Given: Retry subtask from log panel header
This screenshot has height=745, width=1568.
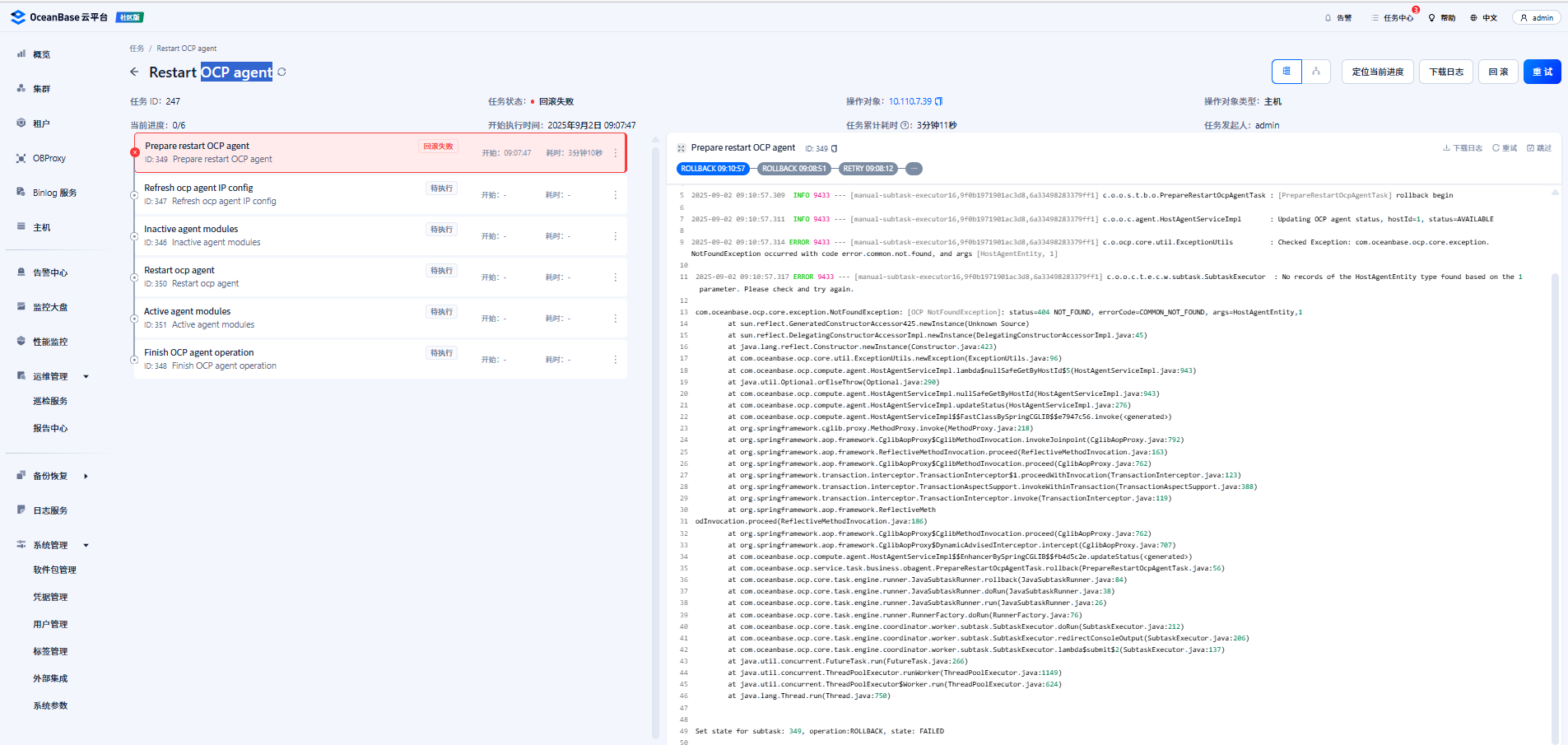Looking at the screenshot, I should [1505, 148].
